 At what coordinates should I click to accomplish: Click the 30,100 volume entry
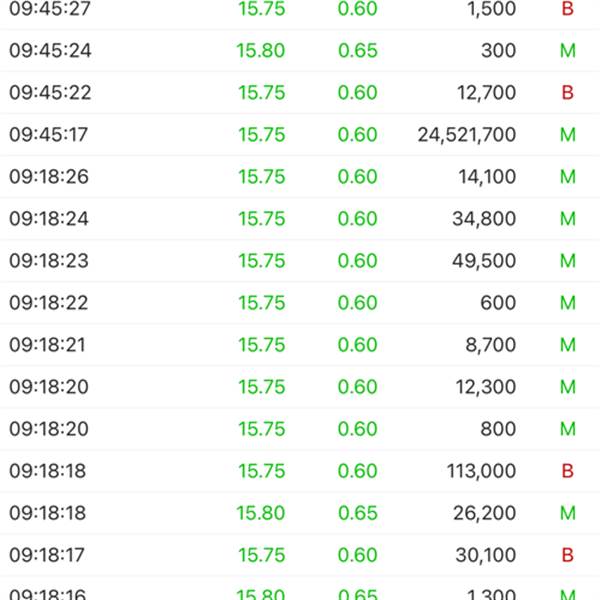[x=484, y=555]
